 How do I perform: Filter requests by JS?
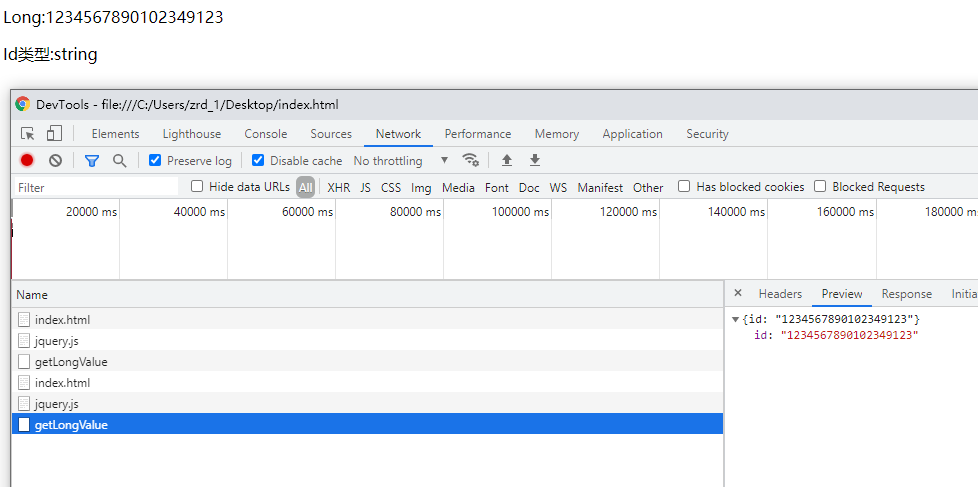[x=366, y=187]
